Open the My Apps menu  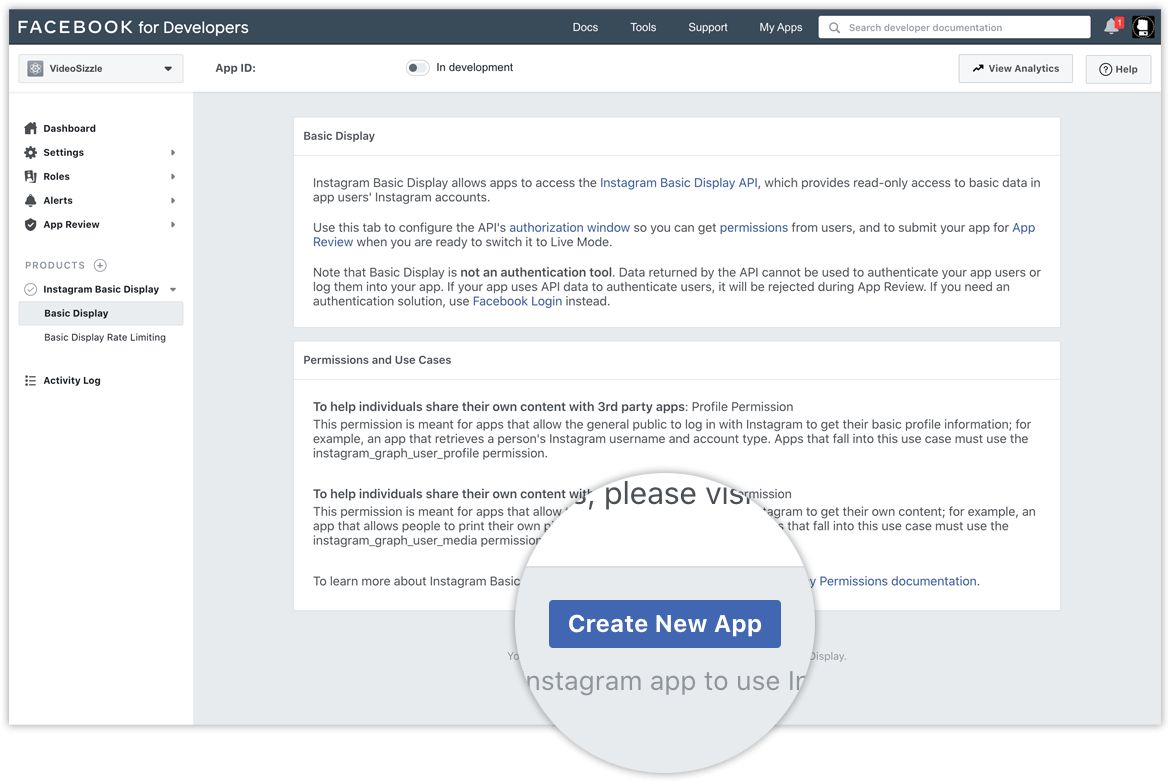point(781,27)
